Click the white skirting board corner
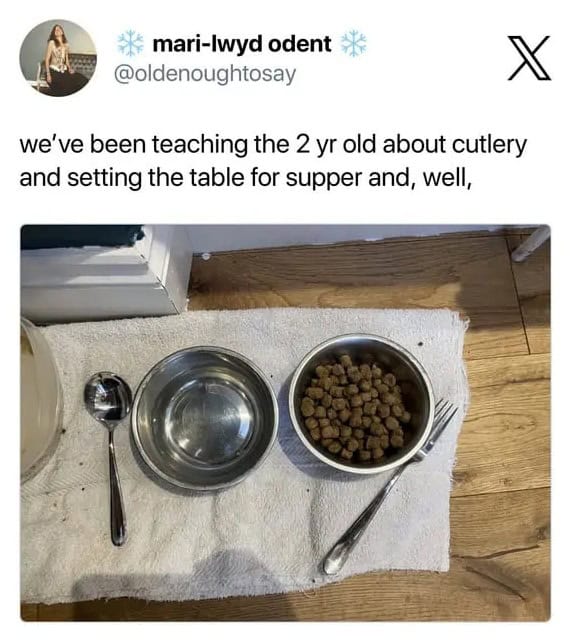This screenshot has width=585, height=644. [105, 273]
